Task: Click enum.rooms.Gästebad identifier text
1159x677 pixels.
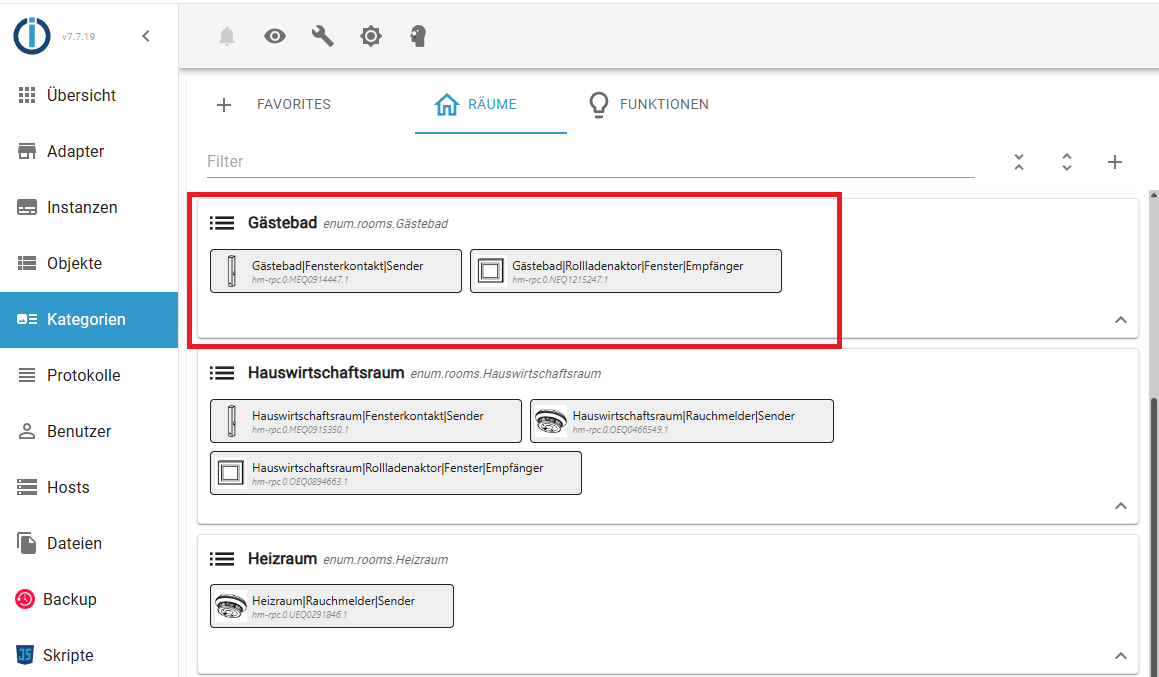Action: pos(385,224)
